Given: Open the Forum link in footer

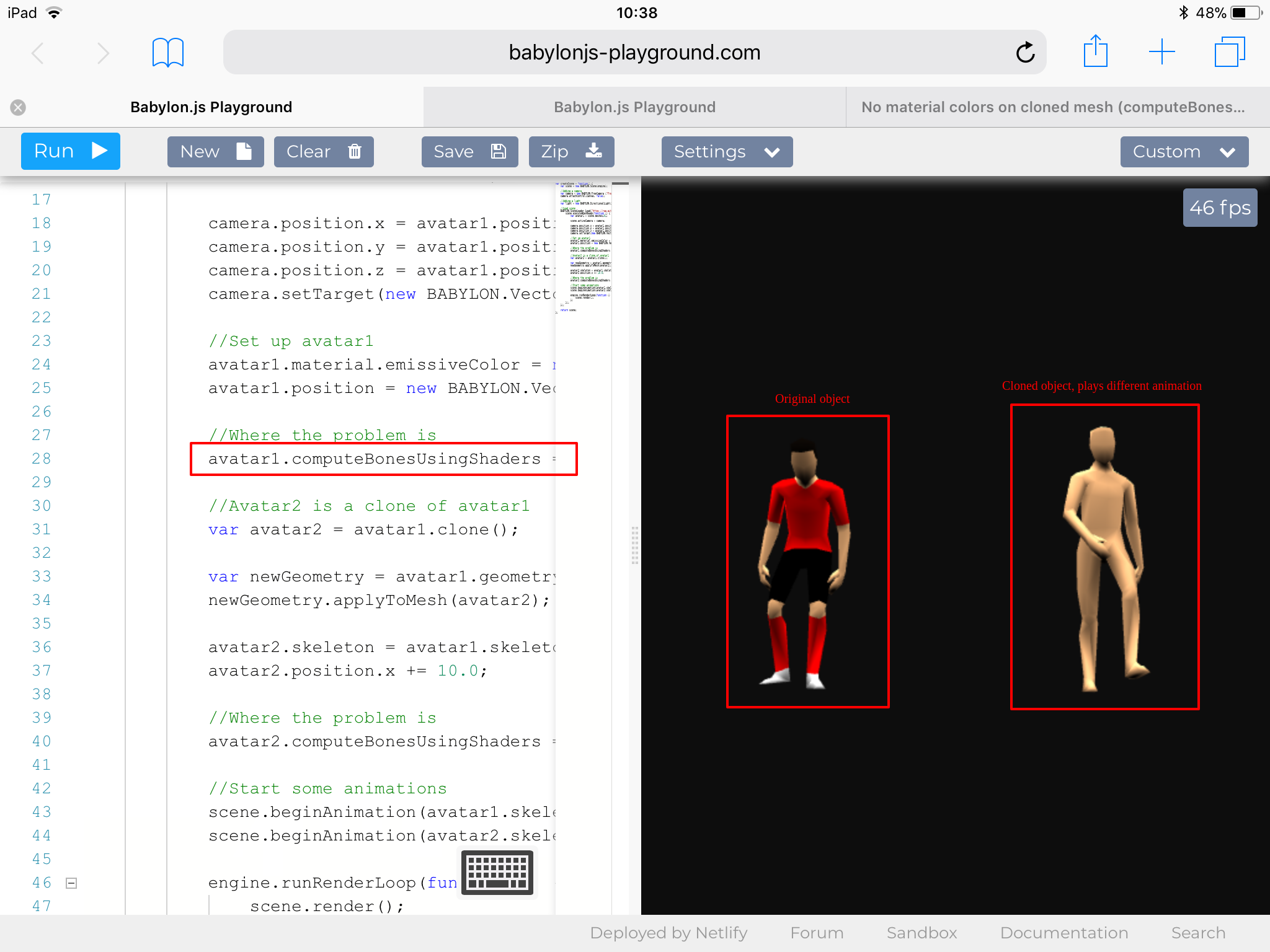Looking at the screenshot, I should pos(817,933).
